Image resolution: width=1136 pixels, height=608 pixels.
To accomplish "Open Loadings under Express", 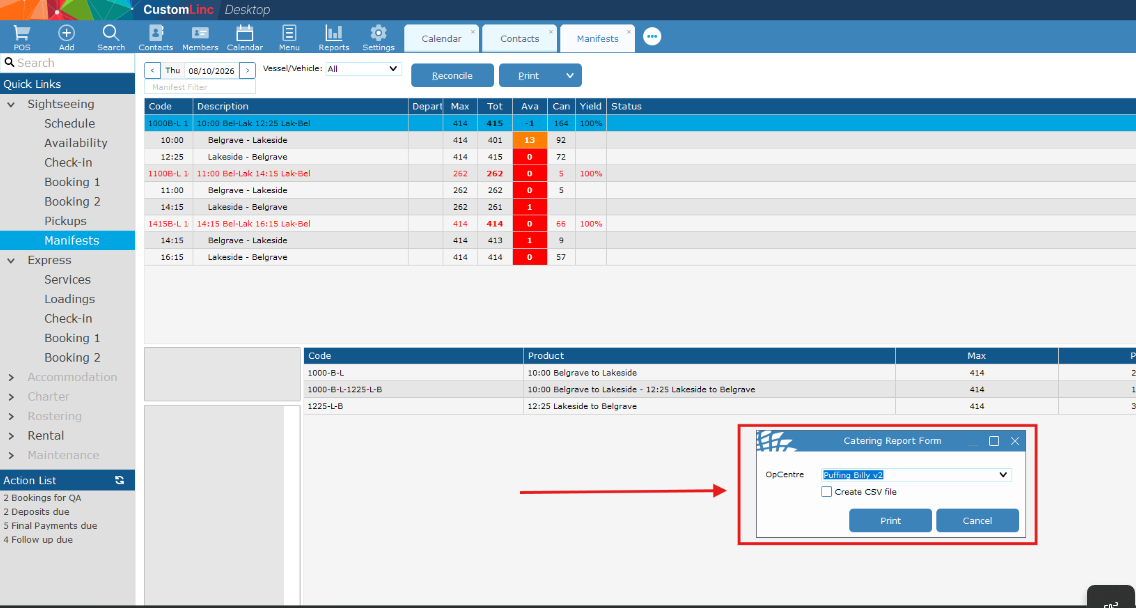I will tap(70, 299).
